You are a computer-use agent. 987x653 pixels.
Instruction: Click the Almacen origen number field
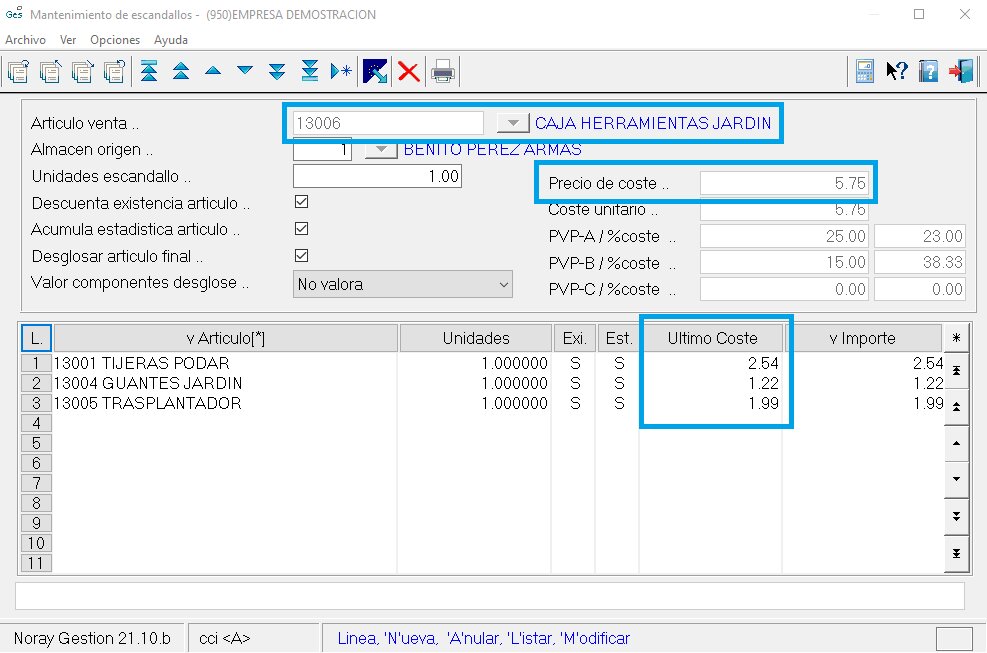322,150
